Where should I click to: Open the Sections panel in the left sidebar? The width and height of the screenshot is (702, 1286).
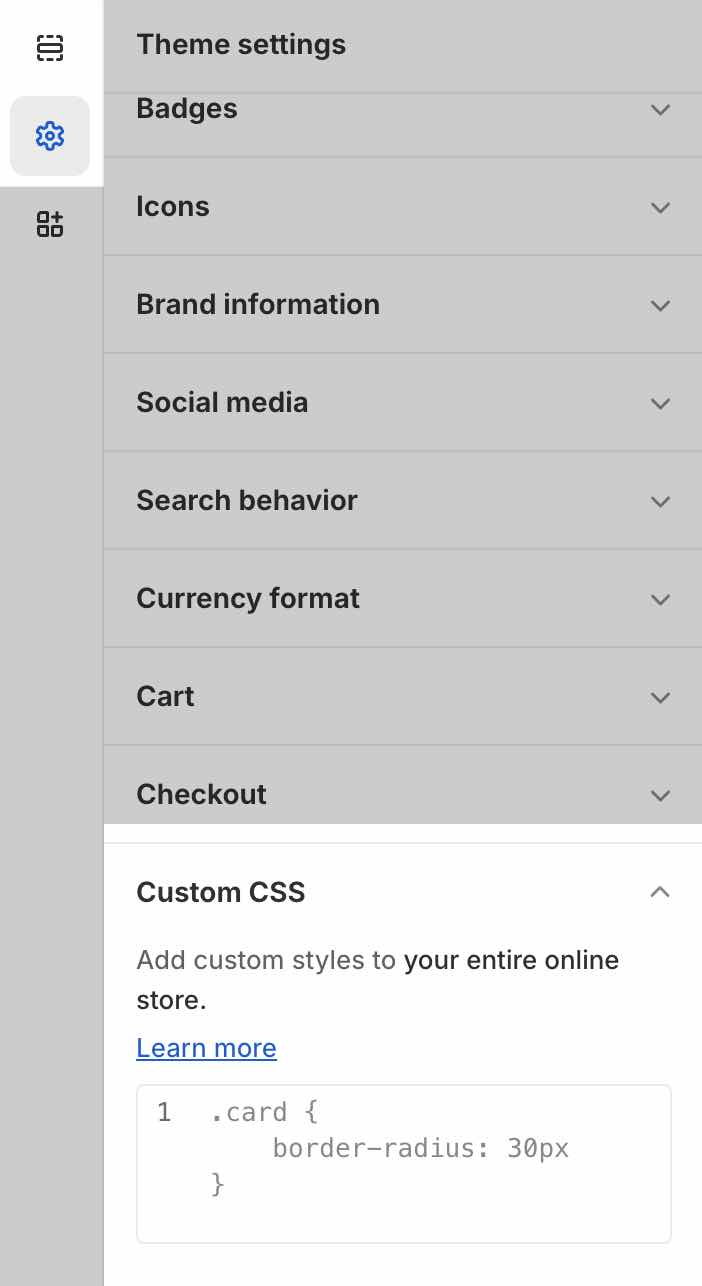pos(50,47)
